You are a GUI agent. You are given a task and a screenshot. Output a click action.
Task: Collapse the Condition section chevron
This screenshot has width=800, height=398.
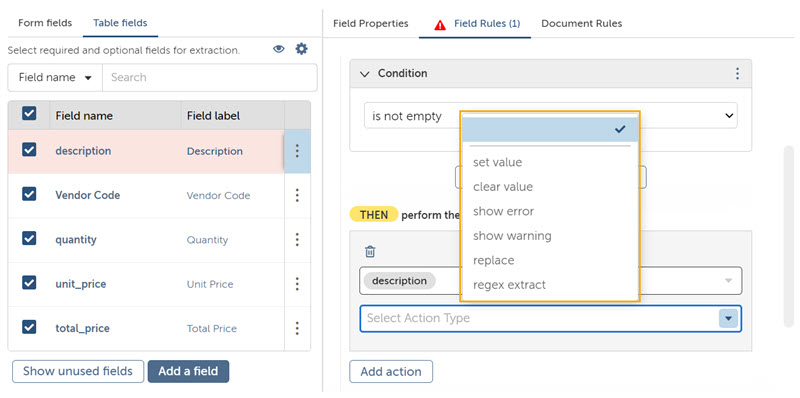click(364, 74)
